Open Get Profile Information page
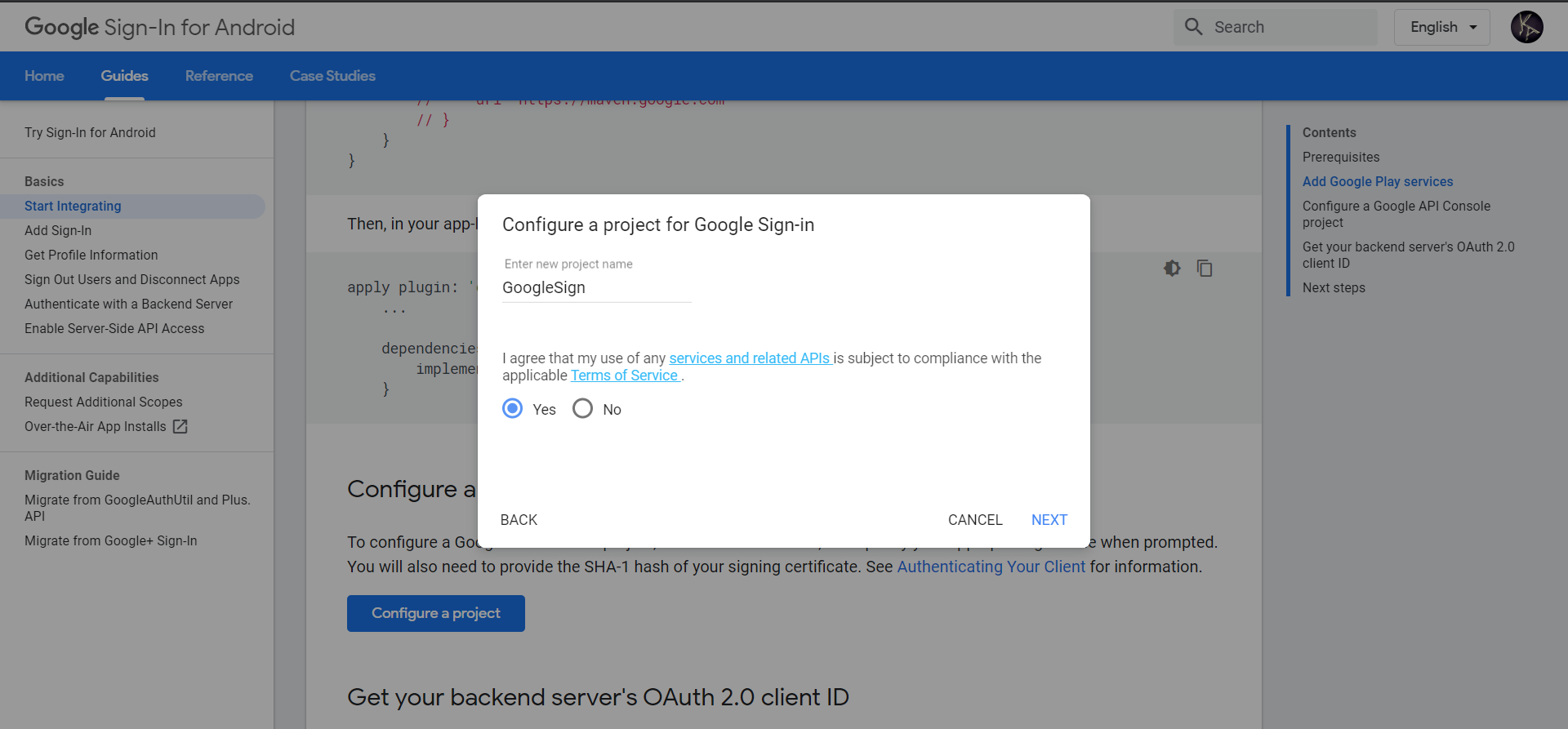 [91, 255]
